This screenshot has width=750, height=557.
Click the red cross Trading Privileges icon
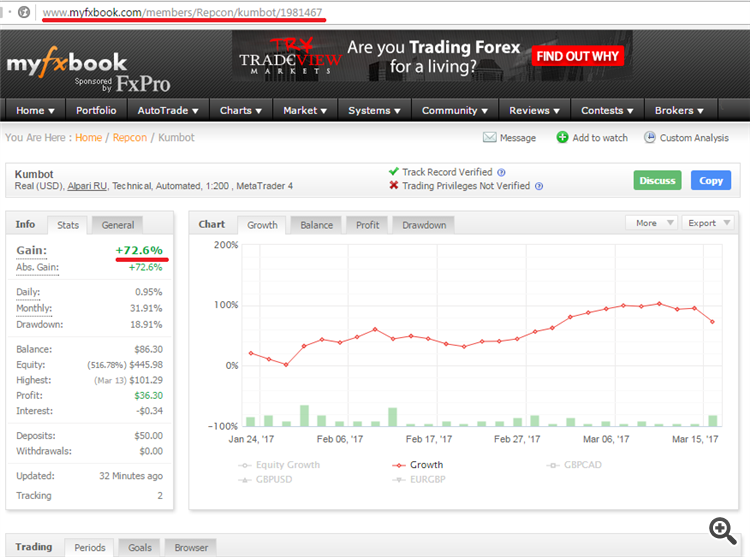(394, 186)
